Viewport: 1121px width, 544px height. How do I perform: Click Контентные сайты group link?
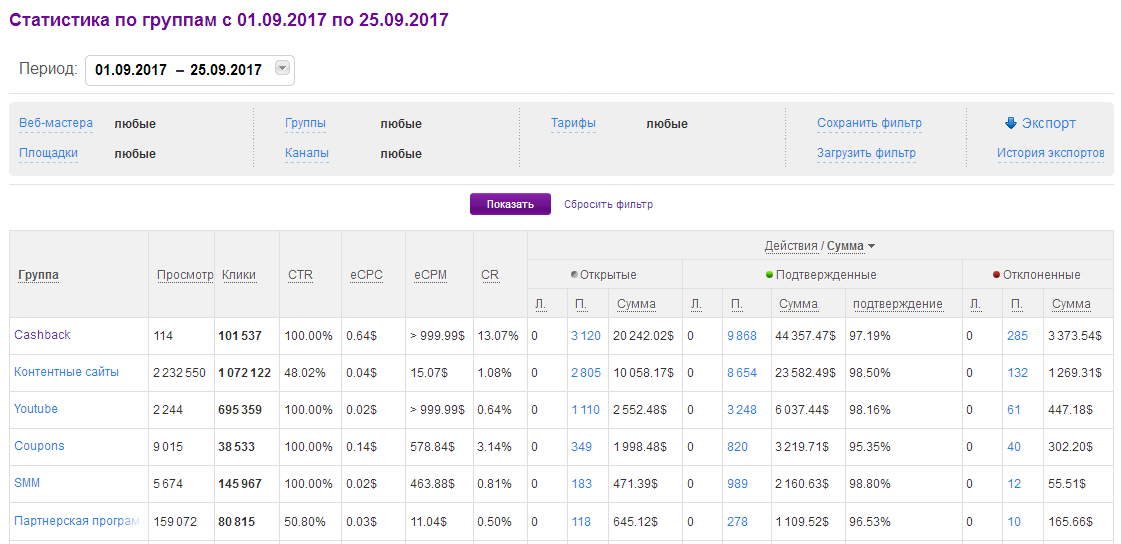(x=66, y=372)
